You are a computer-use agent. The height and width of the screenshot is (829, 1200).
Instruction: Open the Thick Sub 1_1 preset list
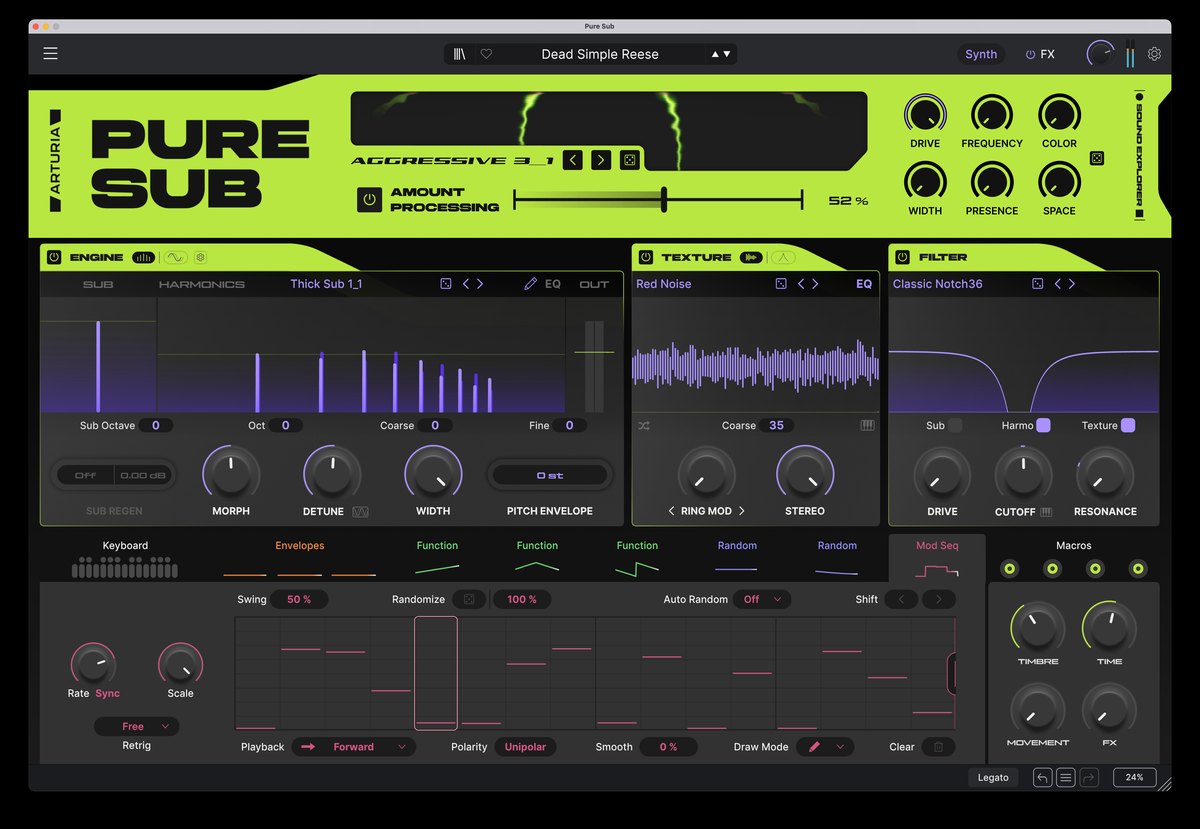(x=326, y=284)
